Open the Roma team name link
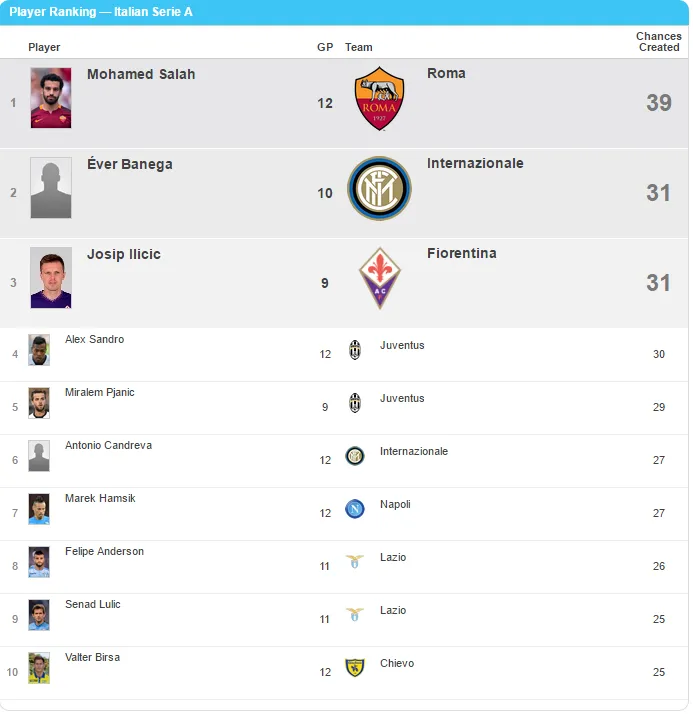The image size is (693, 714). (446, 73)
